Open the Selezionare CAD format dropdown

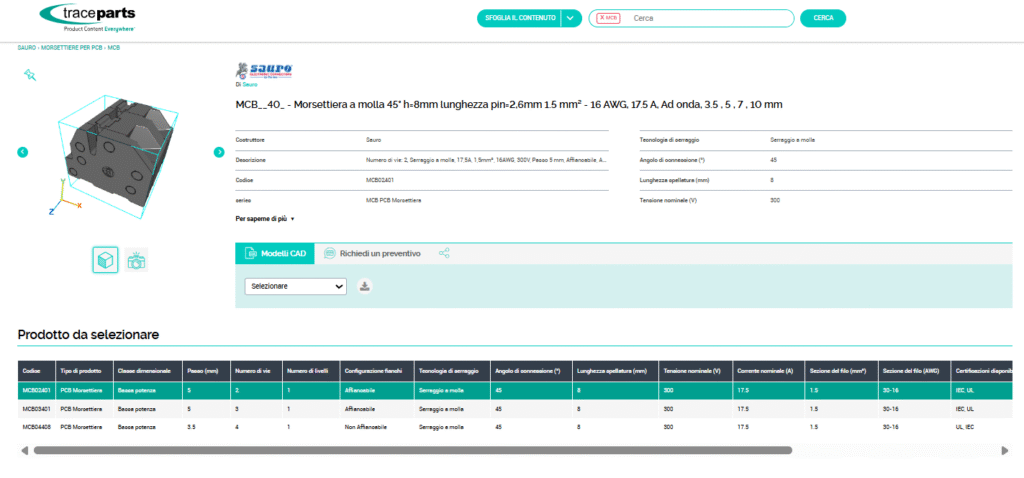295,286
